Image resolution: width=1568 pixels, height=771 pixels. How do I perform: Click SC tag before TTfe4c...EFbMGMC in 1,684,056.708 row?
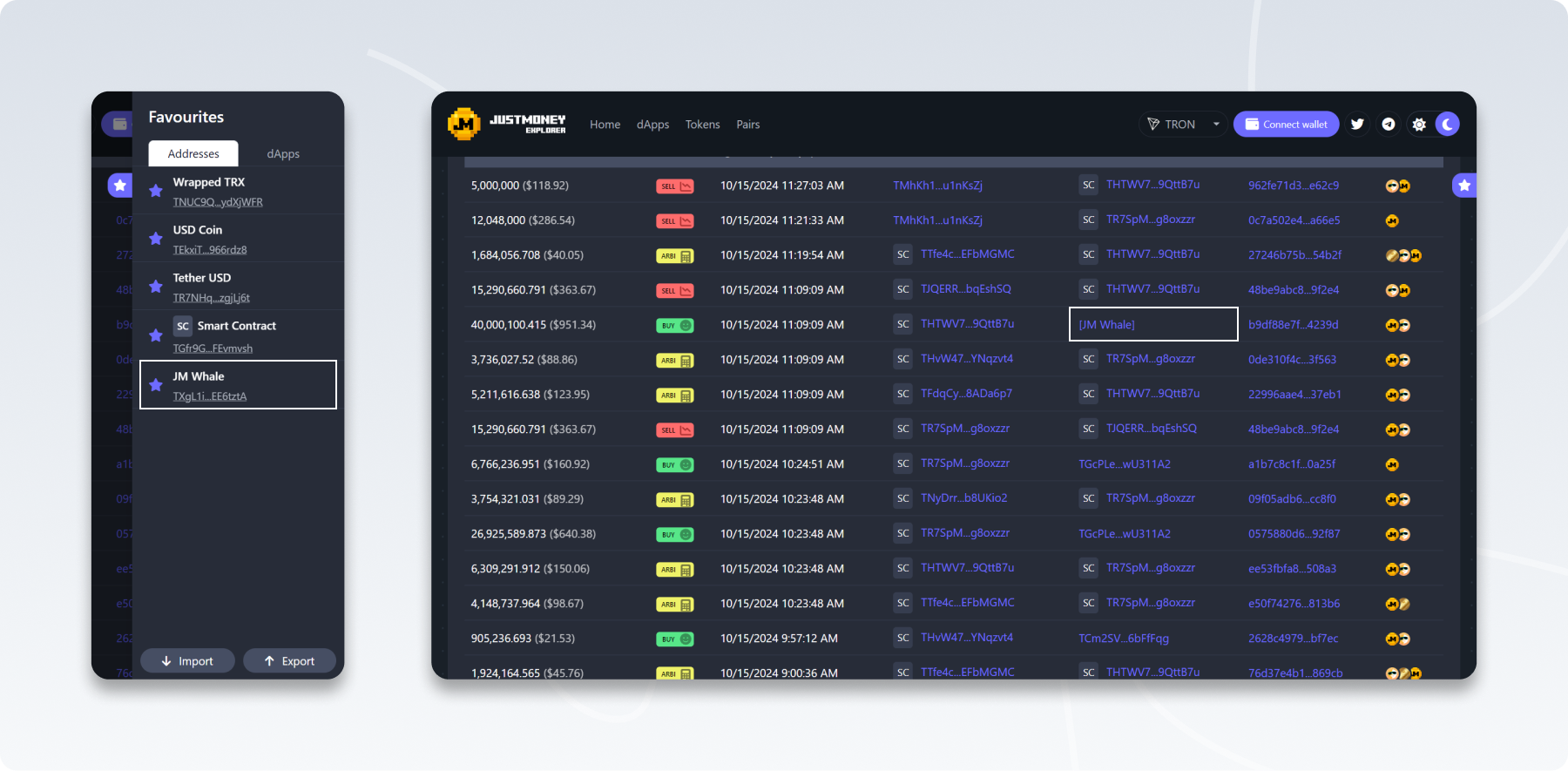coord(903,254)
